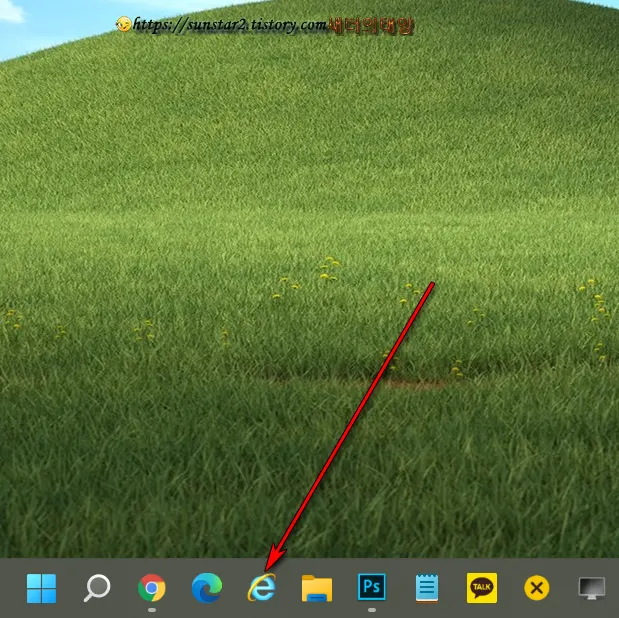
Task: Switch to Adobe Photoshop on taskbar
Action: coord(371,587)
